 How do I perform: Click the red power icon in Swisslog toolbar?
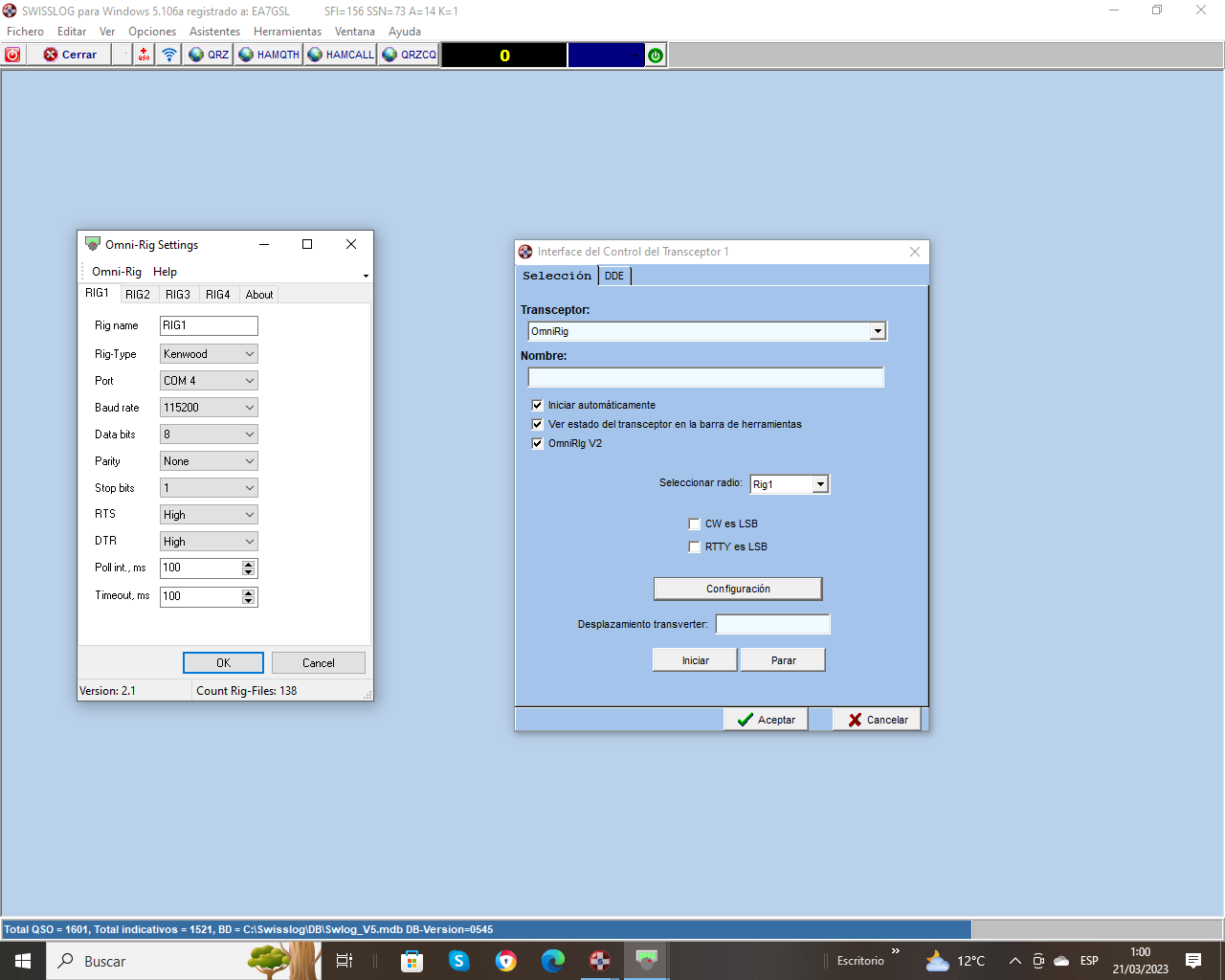point(12,55)
